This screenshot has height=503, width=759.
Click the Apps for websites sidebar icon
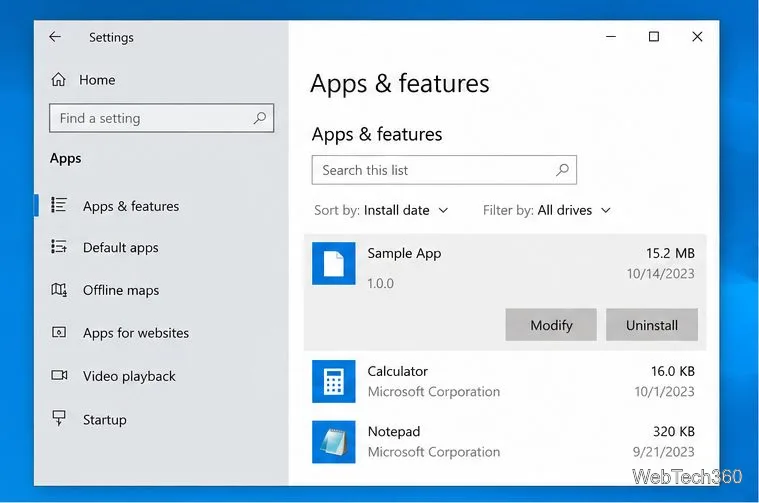[x=59, y=332]
